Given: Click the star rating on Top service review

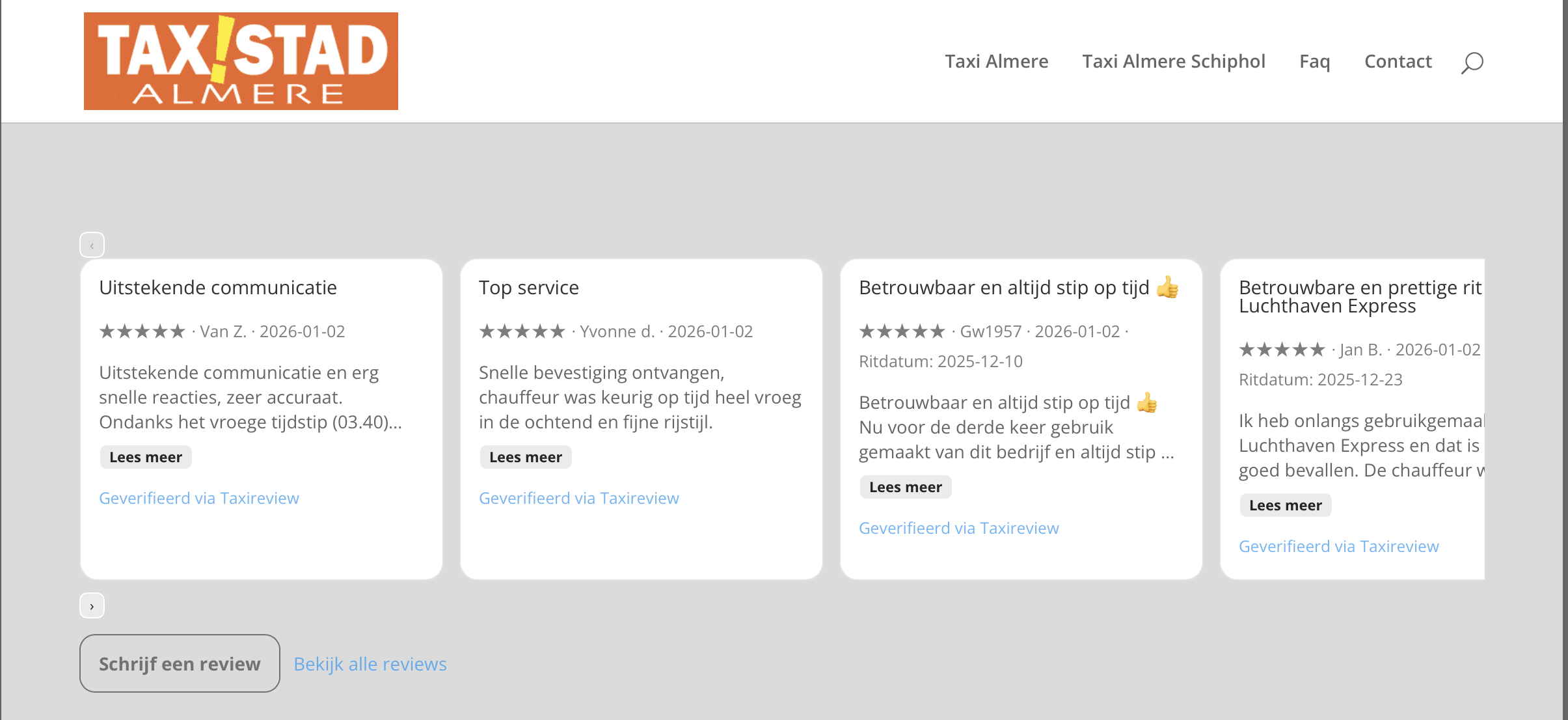Looking at the screenshot, I should click(522, 331).
